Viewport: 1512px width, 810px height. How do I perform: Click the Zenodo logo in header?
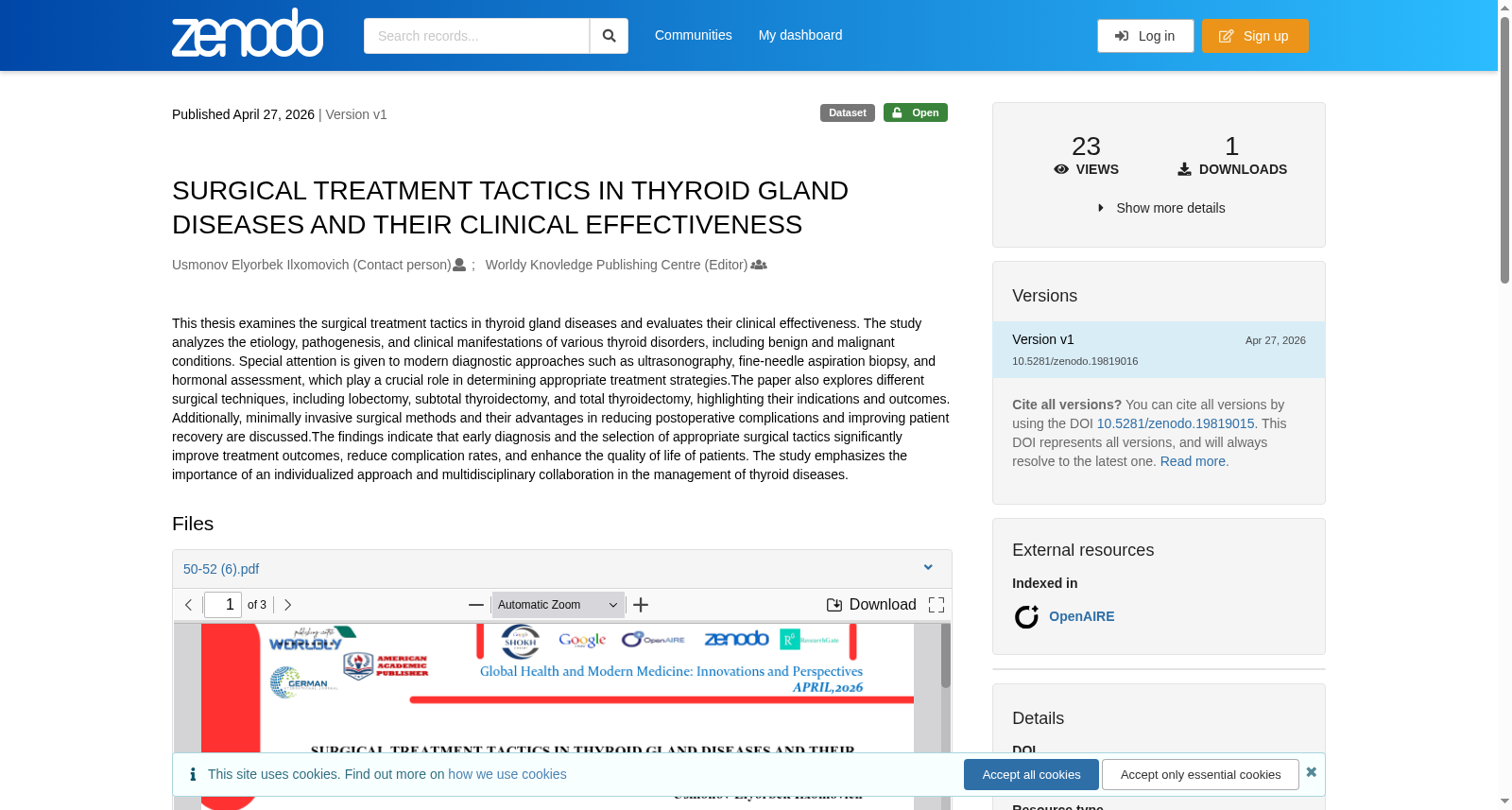(x=248, y=33)
